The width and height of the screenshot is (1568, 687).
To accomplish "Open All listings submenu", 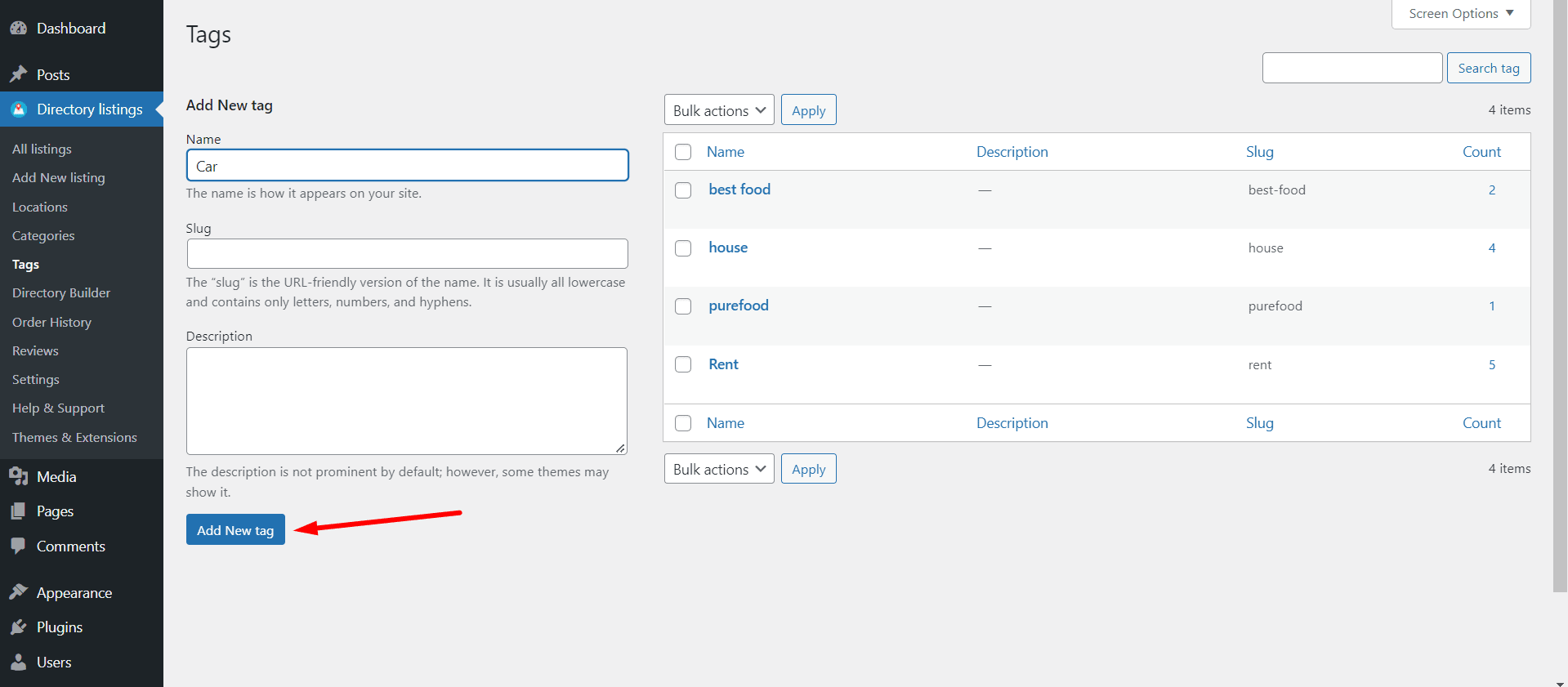I will [42, 149].
